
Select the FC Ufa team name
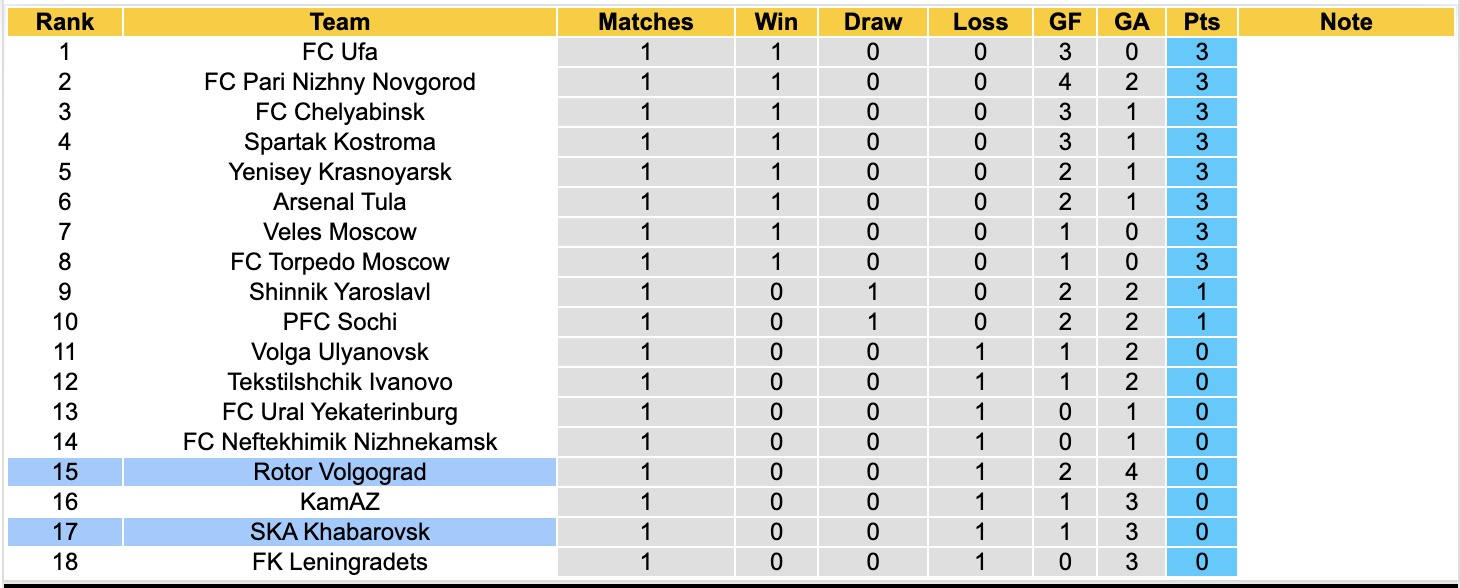point(340,52)
